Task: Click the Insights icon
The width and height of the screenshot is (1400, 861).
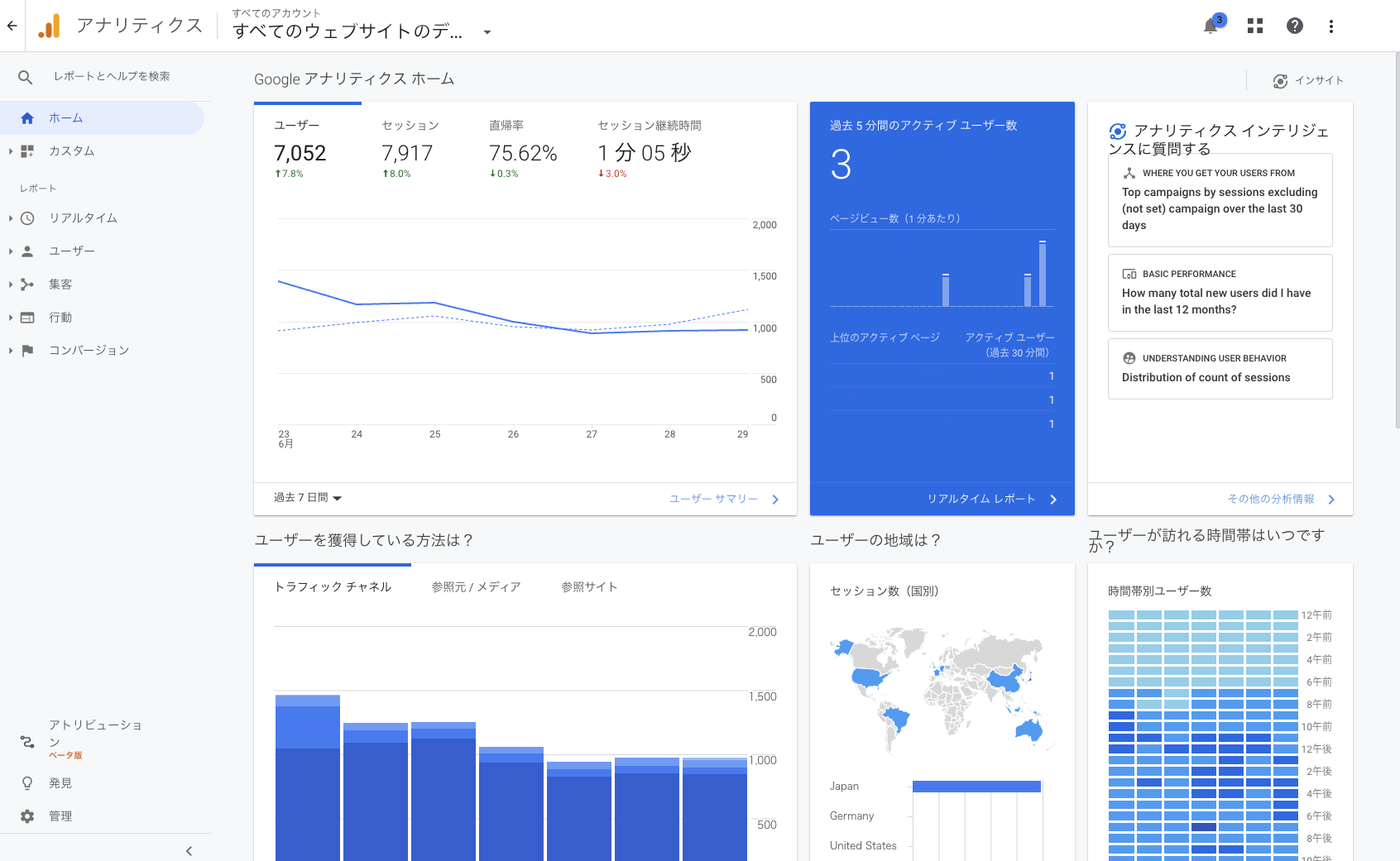Action: coord(1280,81)
